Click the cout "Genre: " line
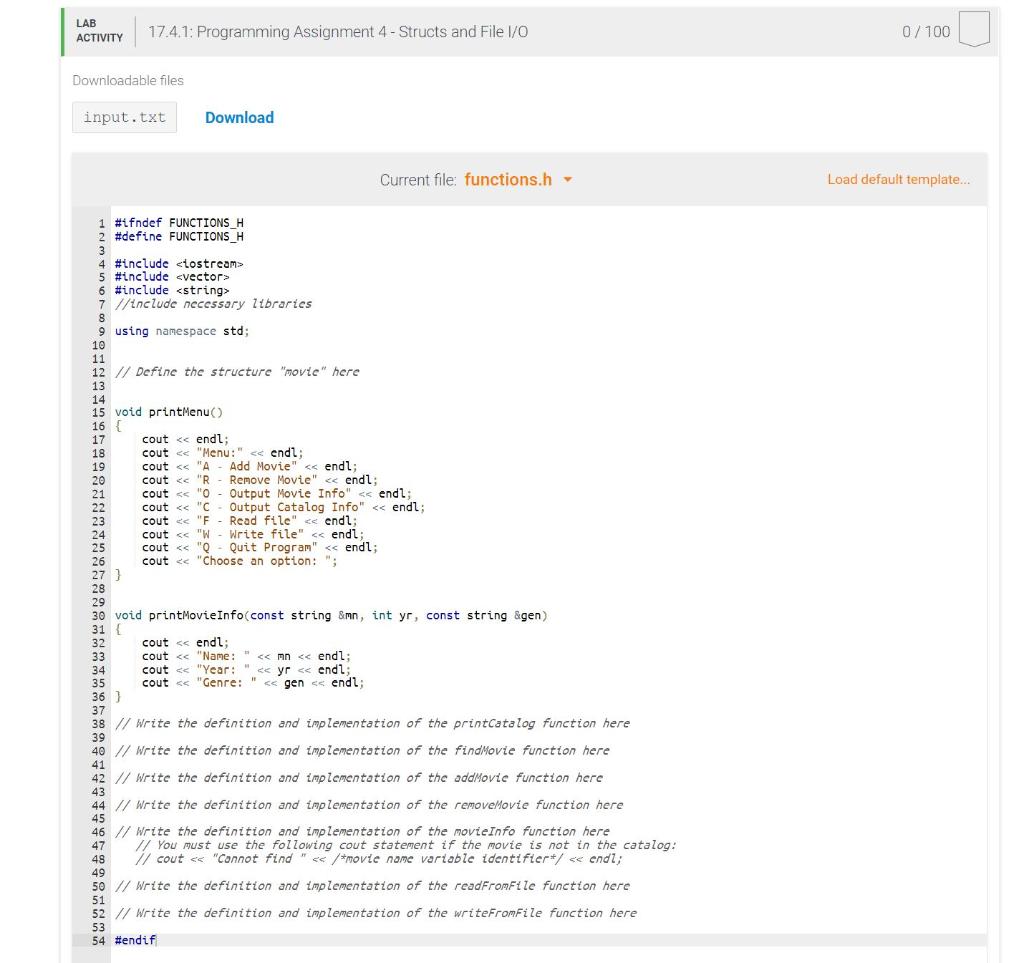Screen dimensions: 1024x963 253,683
